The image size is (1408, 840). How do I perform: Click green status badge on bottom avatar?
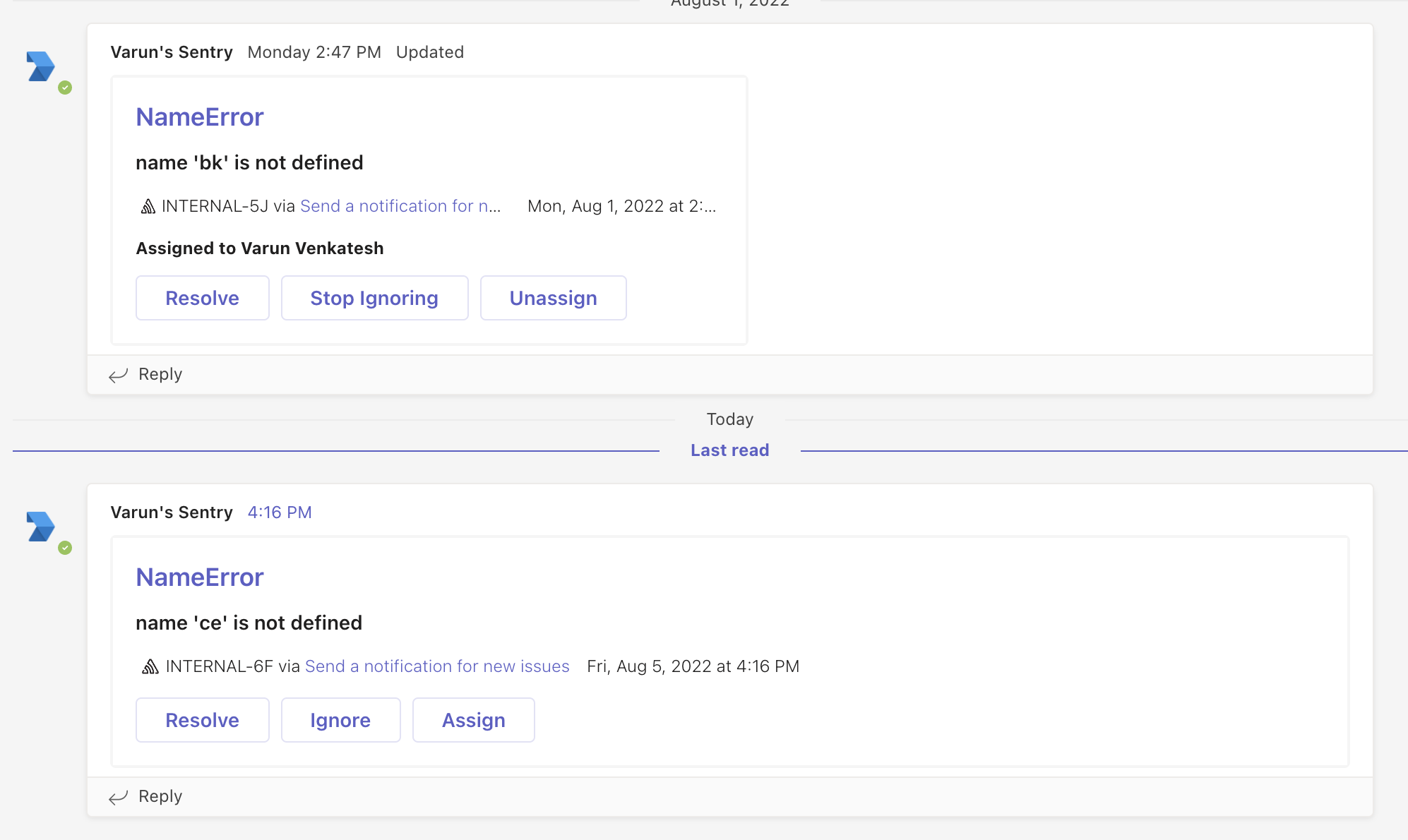click(x=65, y=548)
